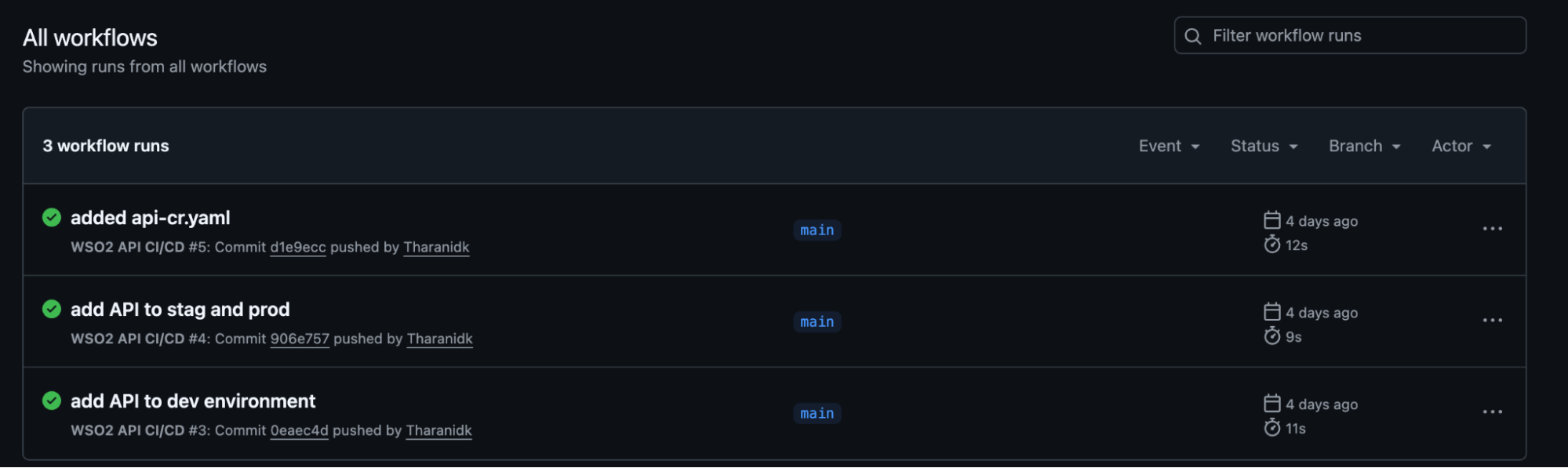
Task: Open the kebab menu for 'added api-cr.yaml'
Action: (1492, 227)
